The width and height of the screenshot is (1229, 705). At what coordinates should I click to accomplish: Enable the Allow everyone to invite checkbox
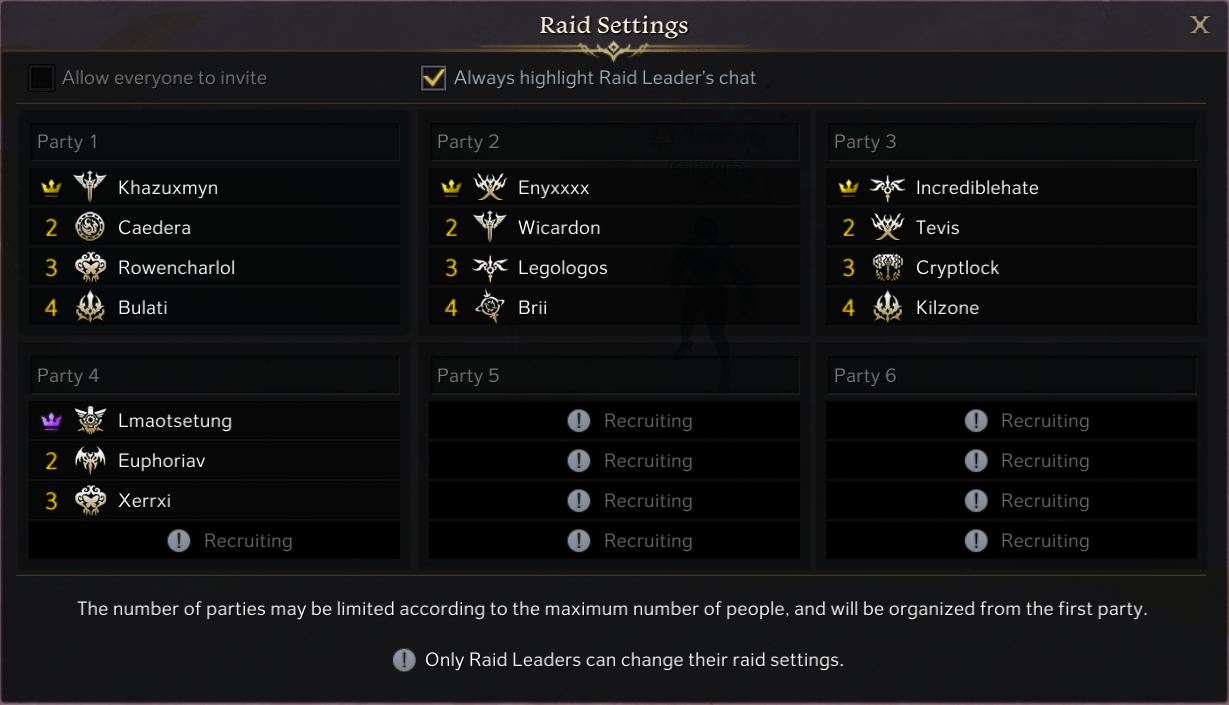(42, 78)
